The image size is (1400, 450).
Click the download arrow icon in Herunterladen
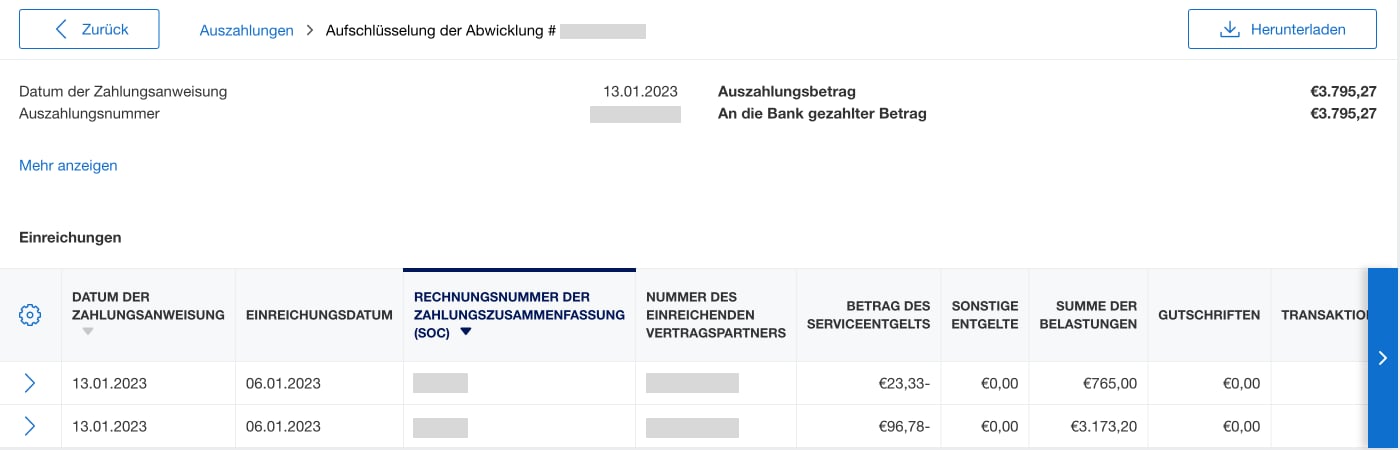pyautogui.click(x=1230, y=29)
